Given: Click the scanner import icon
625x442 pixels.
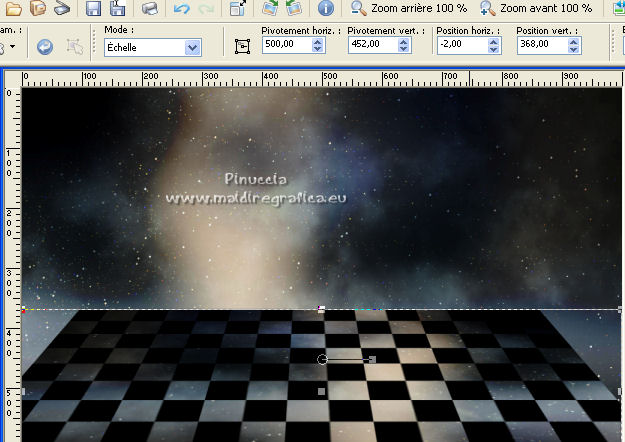Looking at the screenshot, I should coord(62,8).
